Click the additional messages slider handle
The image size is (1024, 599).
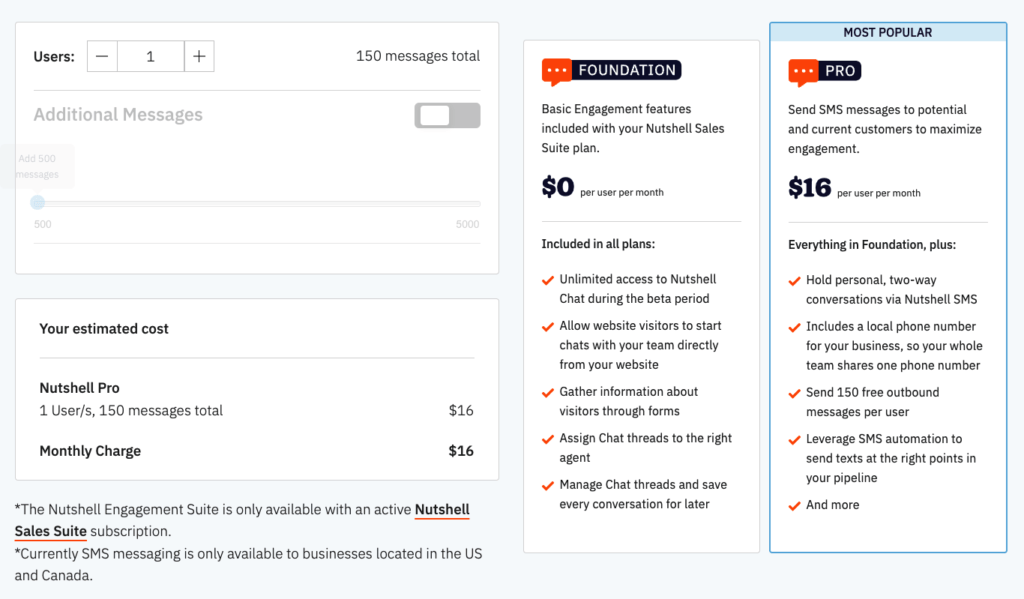click(38, 202)
